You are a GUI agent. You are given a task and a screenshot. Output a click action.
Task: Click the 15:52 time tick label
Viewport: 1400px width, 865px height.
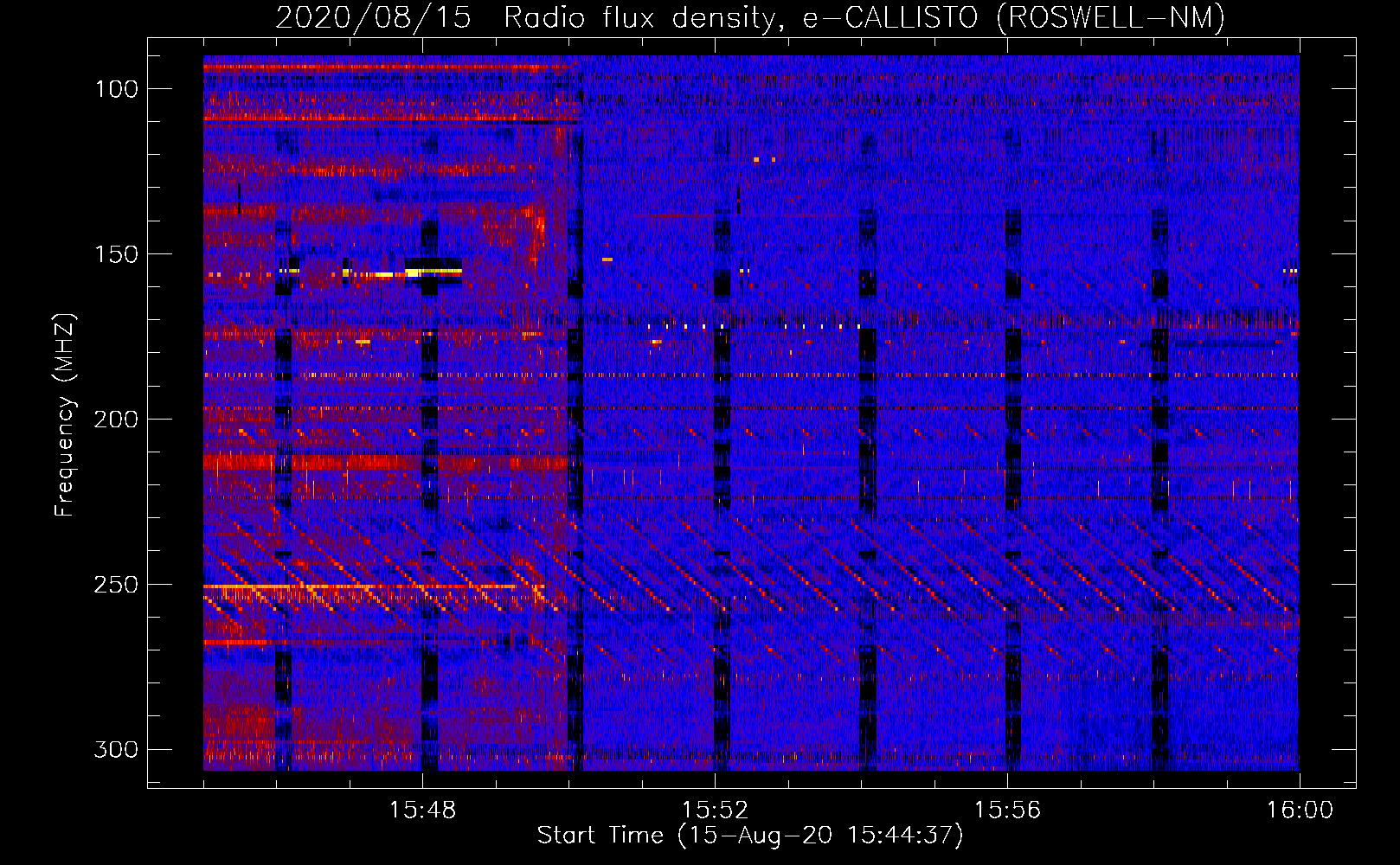[x=715, y=811]
